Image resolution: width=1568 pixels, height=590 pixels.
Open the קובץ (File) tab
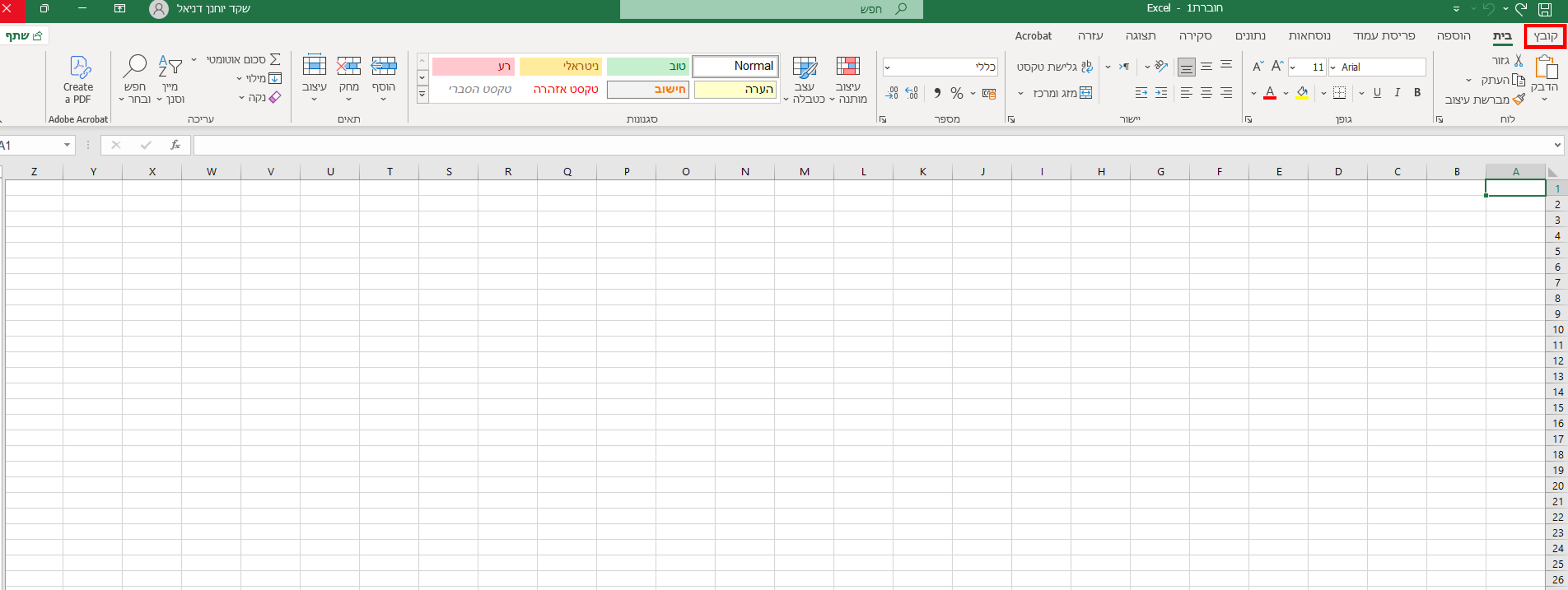[1545, 36]
